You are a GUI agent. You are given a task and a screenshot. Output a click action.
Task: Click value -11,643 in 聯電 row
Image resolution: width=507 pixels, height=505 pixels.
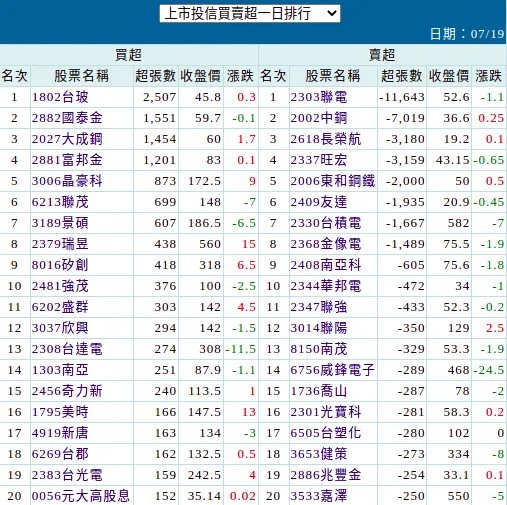tap(402, 97)
